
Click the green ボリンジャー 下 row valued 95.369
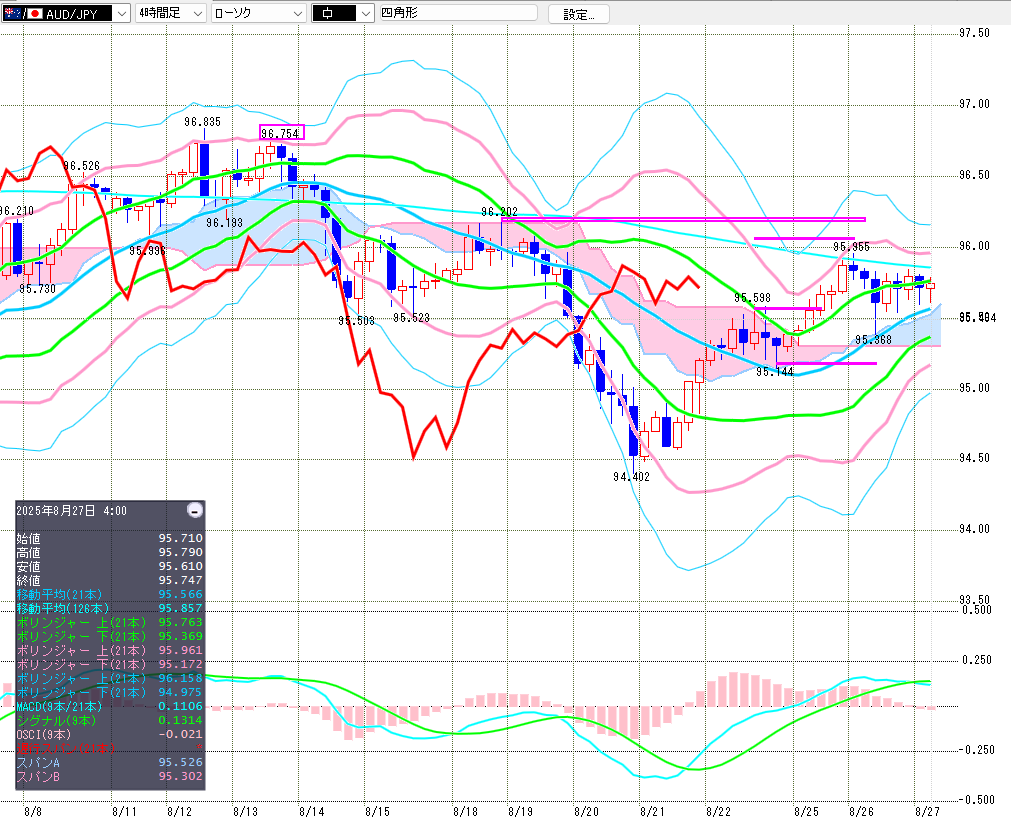(x=110, y=636)
